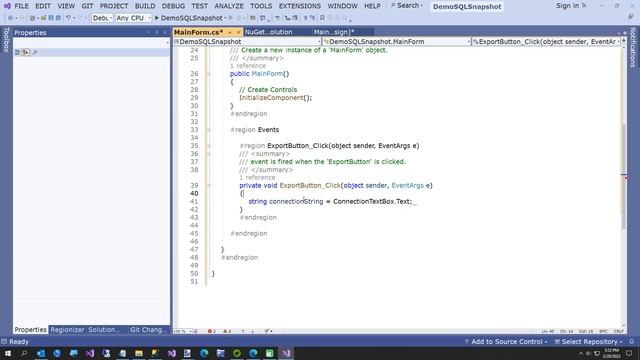Click Add to Source Control
The width and height of the screenshot is (640, 360).
click(x=506, y=342)
